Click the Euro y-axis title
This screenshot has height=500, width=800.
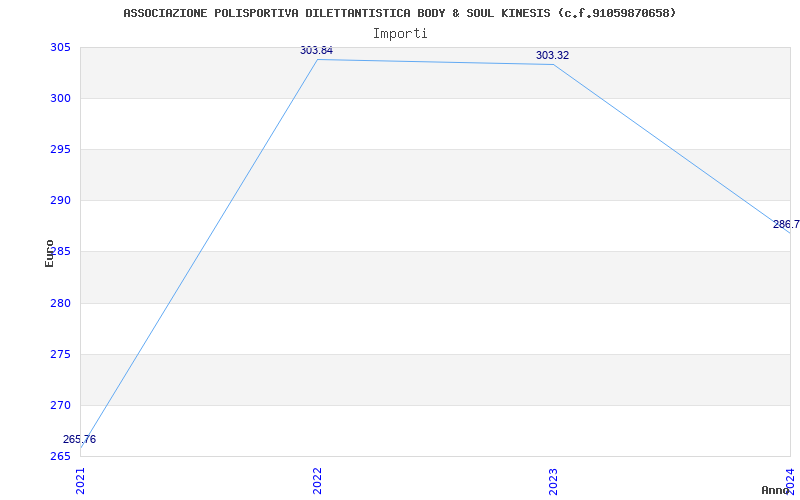[x=49, y=253]
